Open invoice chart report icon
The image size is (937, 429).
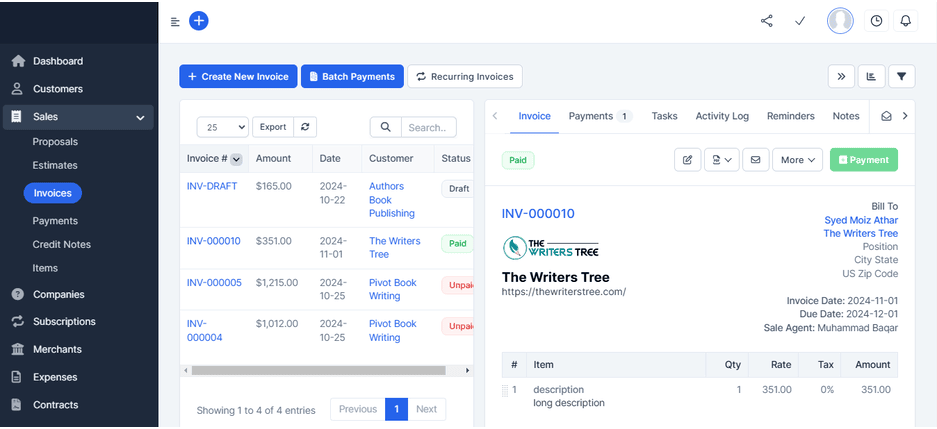(x=871, y=76)
